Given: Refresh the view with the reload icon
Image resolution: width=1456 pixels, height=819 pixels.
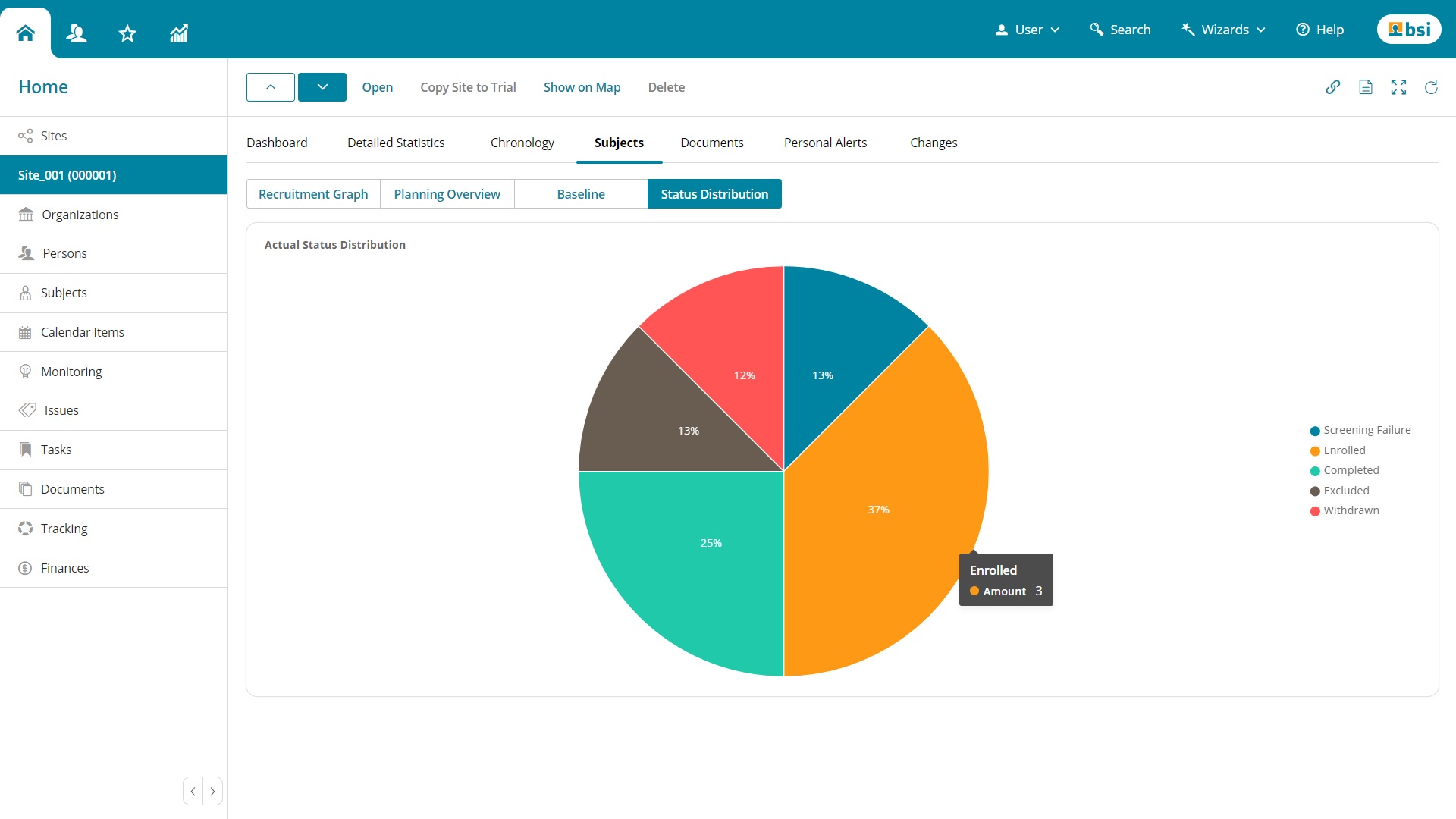Looking at the screenshot, I should coord(1431,88).
